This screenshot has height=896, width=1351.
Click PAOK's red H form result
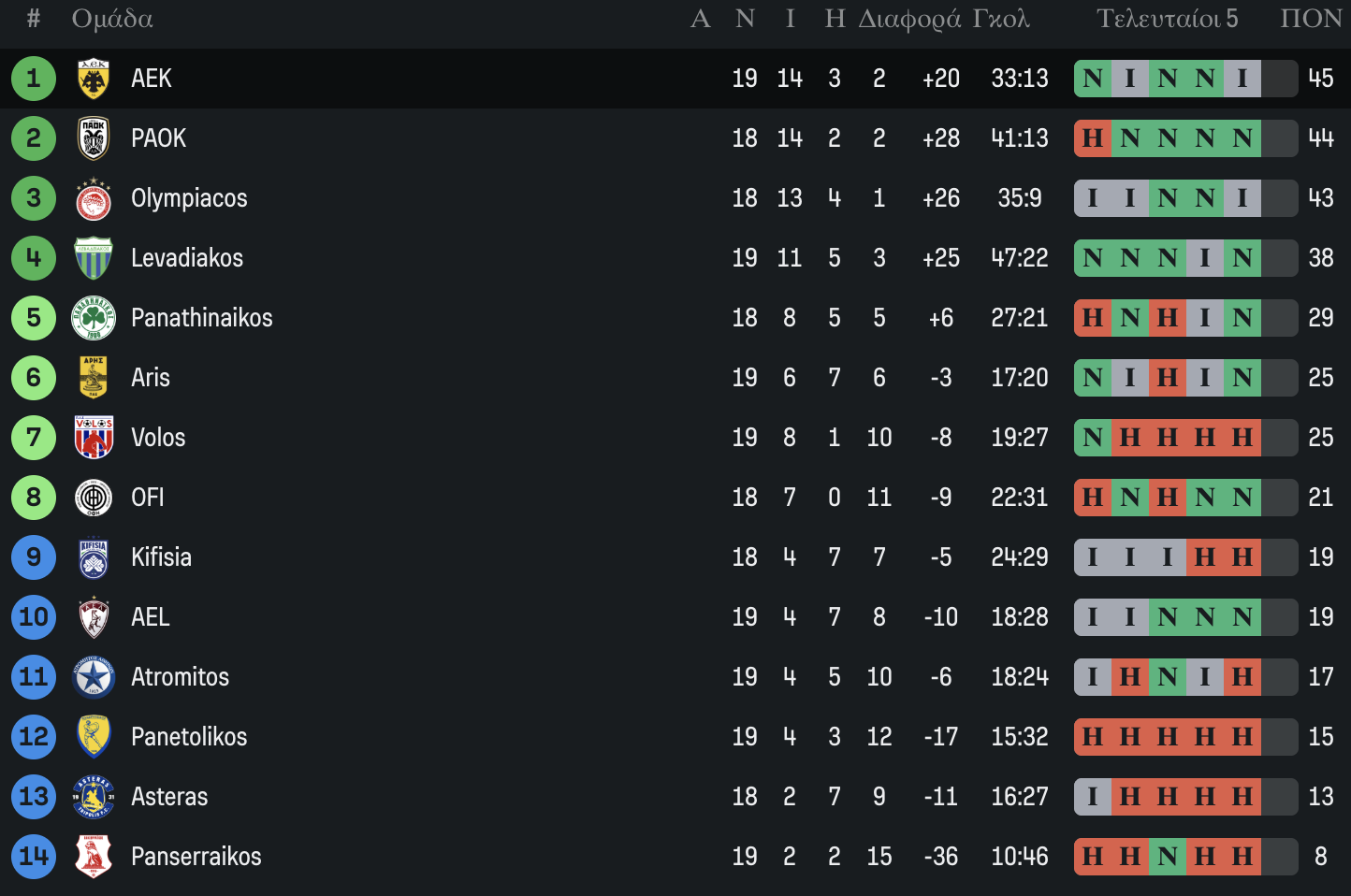coord(1093,138)
